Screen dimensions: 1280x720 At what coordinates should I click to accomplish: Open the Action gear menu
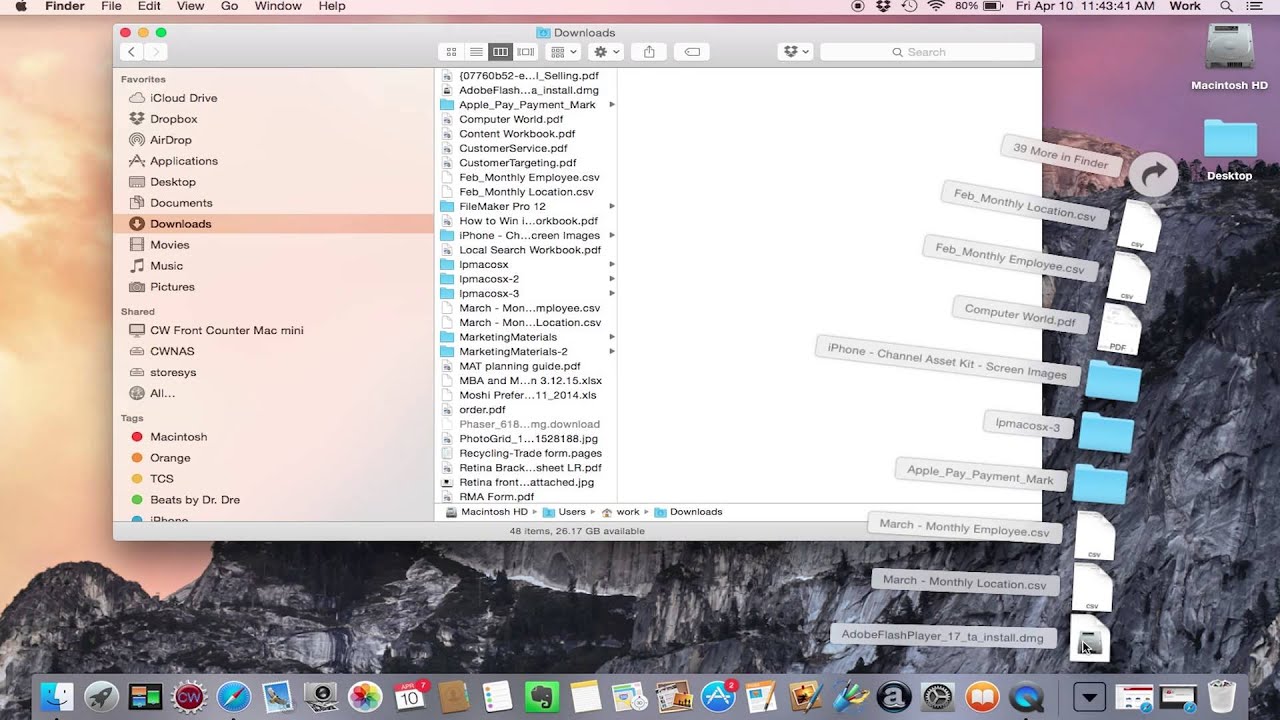(607, 52)
